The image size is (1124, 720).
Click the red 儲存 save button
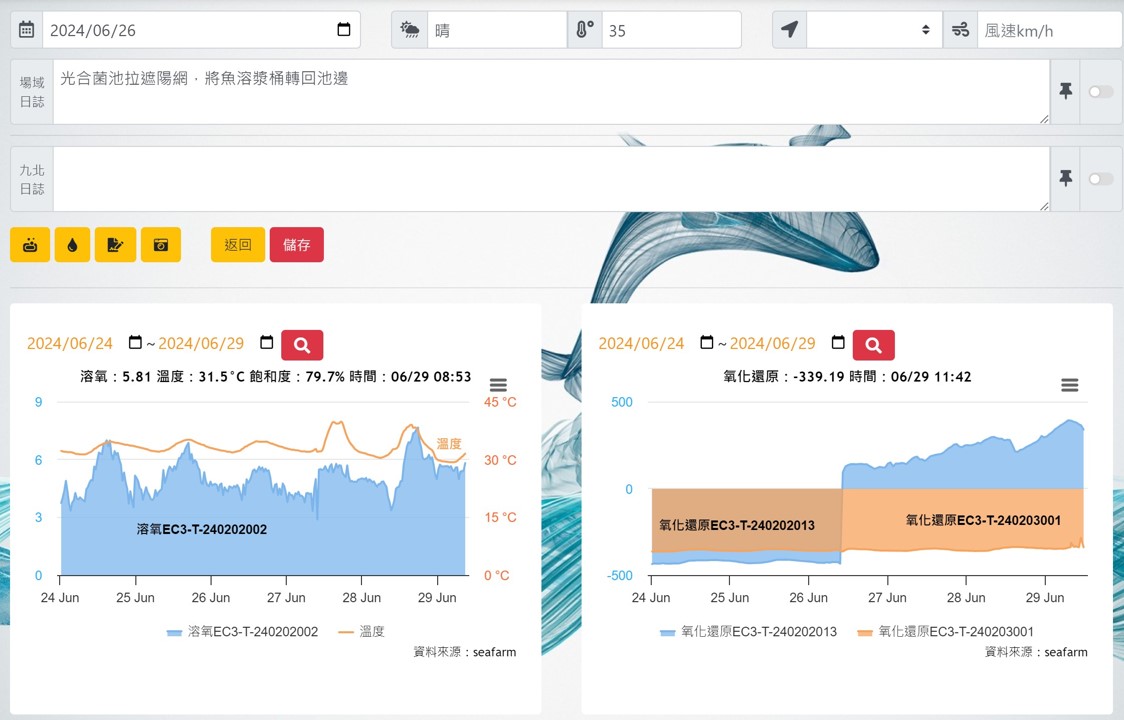296,245
